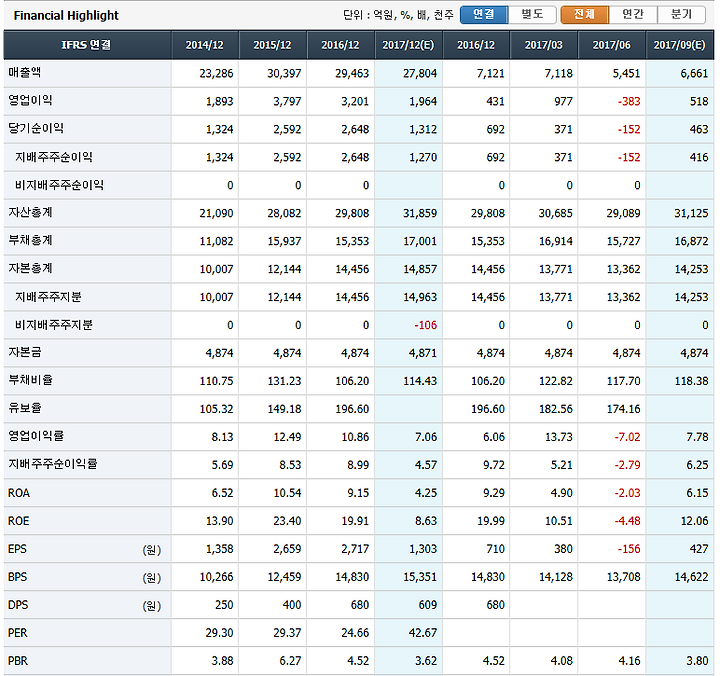Click quarterly sales value 5,451
The height and width of the screenshot is (676, 720).
click(x=626, y=73)
